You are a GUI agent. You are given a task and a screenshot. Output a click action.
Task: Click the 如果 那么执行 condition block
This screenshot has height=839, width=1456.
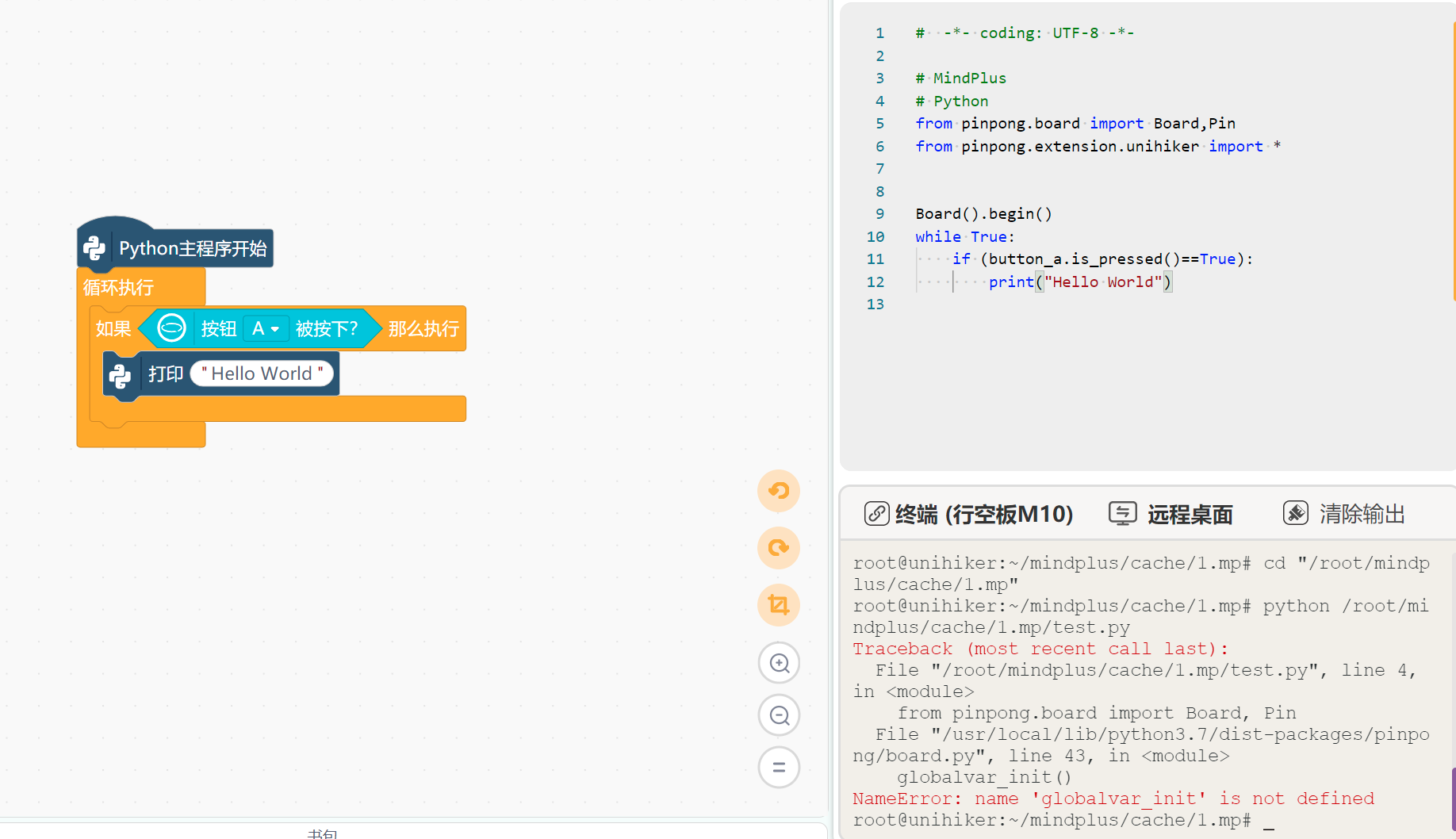click(113, 328)
